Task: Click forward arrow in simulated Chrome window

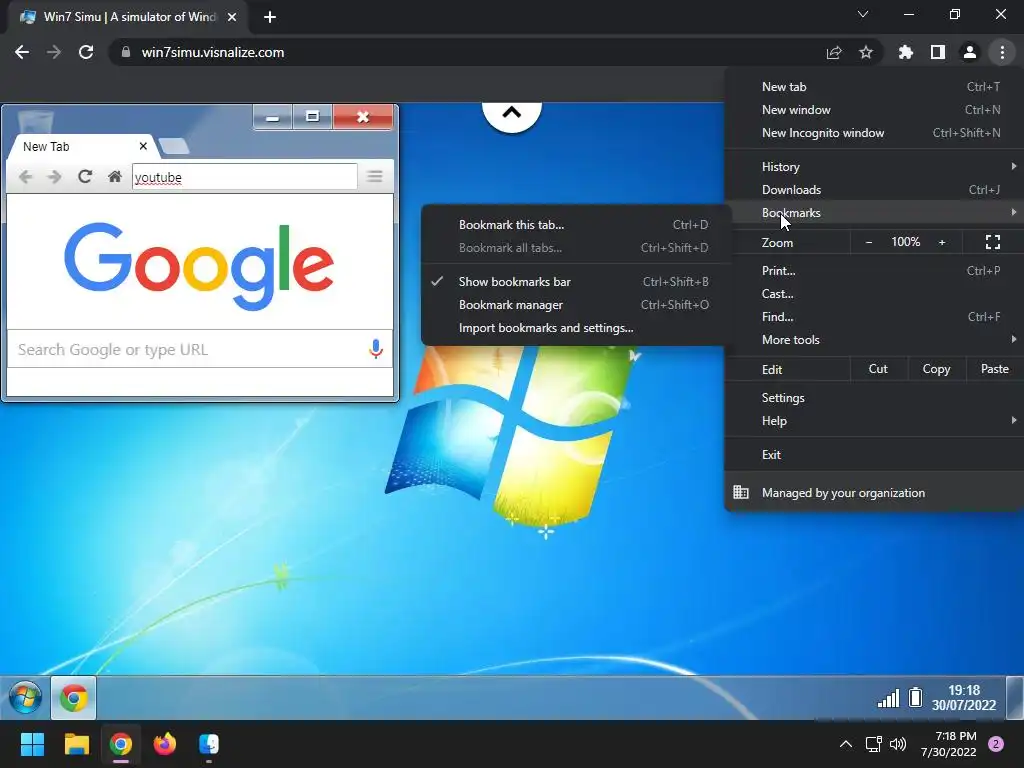Action: (x=54, y=176)
